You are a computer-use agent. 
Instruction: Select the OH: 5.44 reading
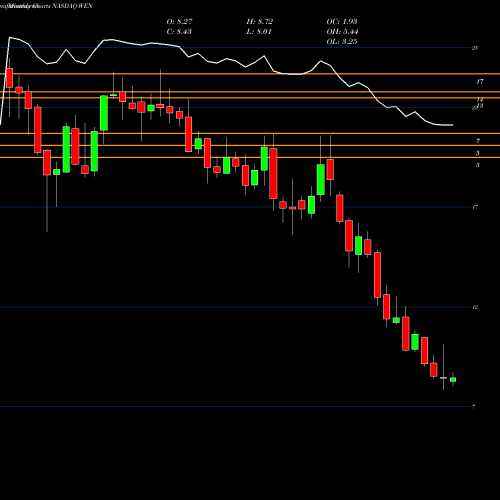tap(342, 32)
